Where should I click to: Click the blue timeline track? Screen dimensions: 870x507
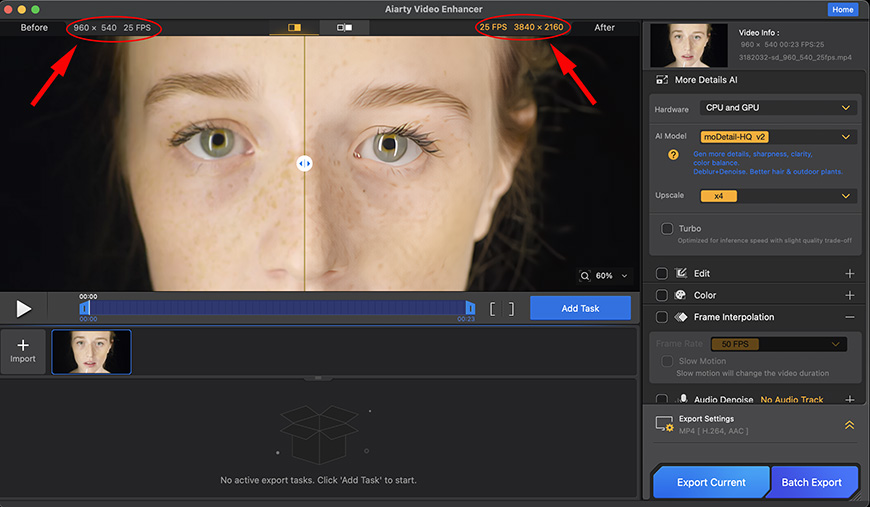coord(277,308)
